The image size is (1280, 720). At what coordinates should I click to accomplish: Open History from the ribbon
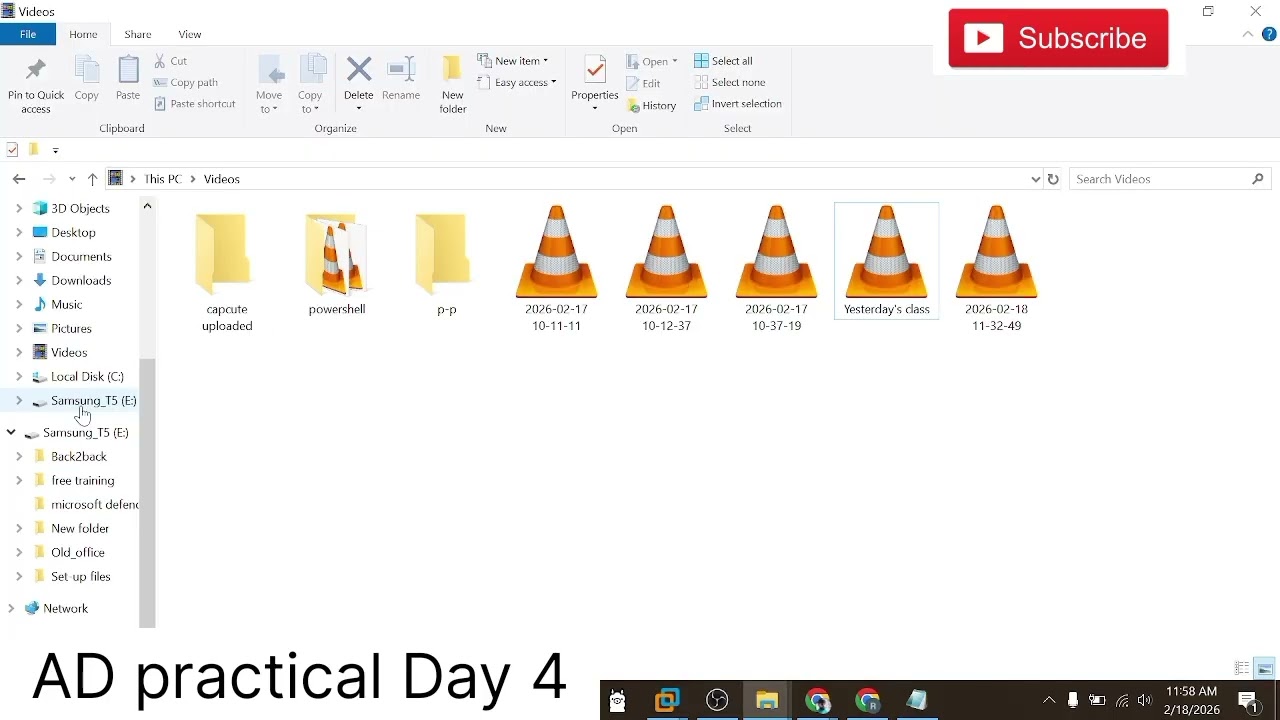pos(652,106)
